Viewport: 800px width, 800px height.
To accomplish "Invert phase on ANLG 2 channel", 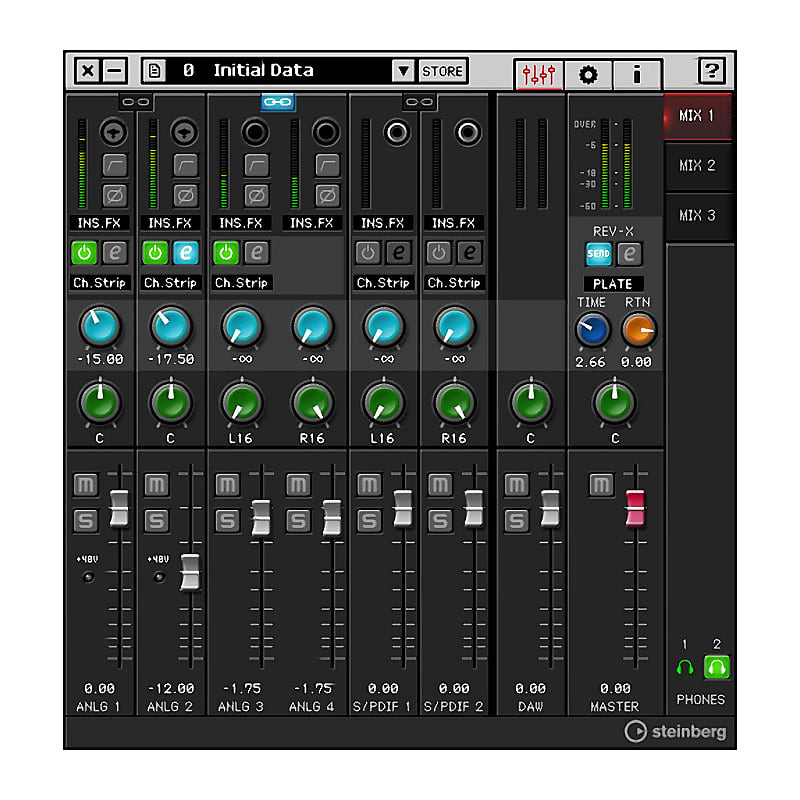I will click(x=185, y=195).
